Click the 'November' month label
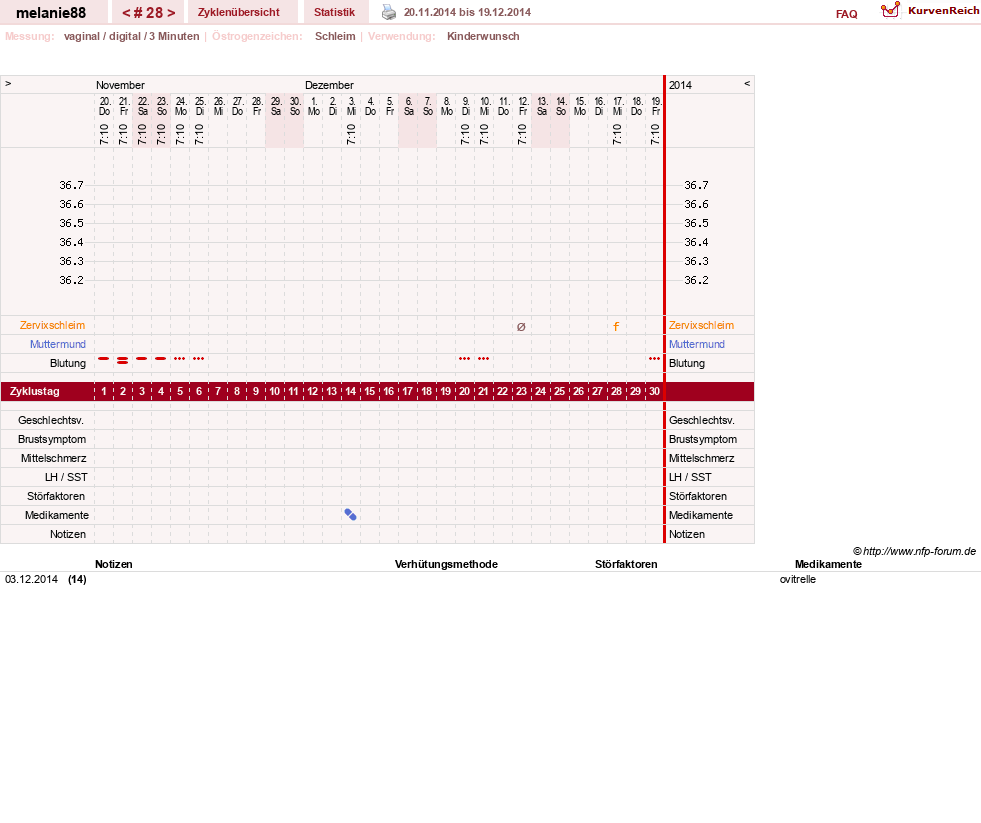 coord(120,85)
